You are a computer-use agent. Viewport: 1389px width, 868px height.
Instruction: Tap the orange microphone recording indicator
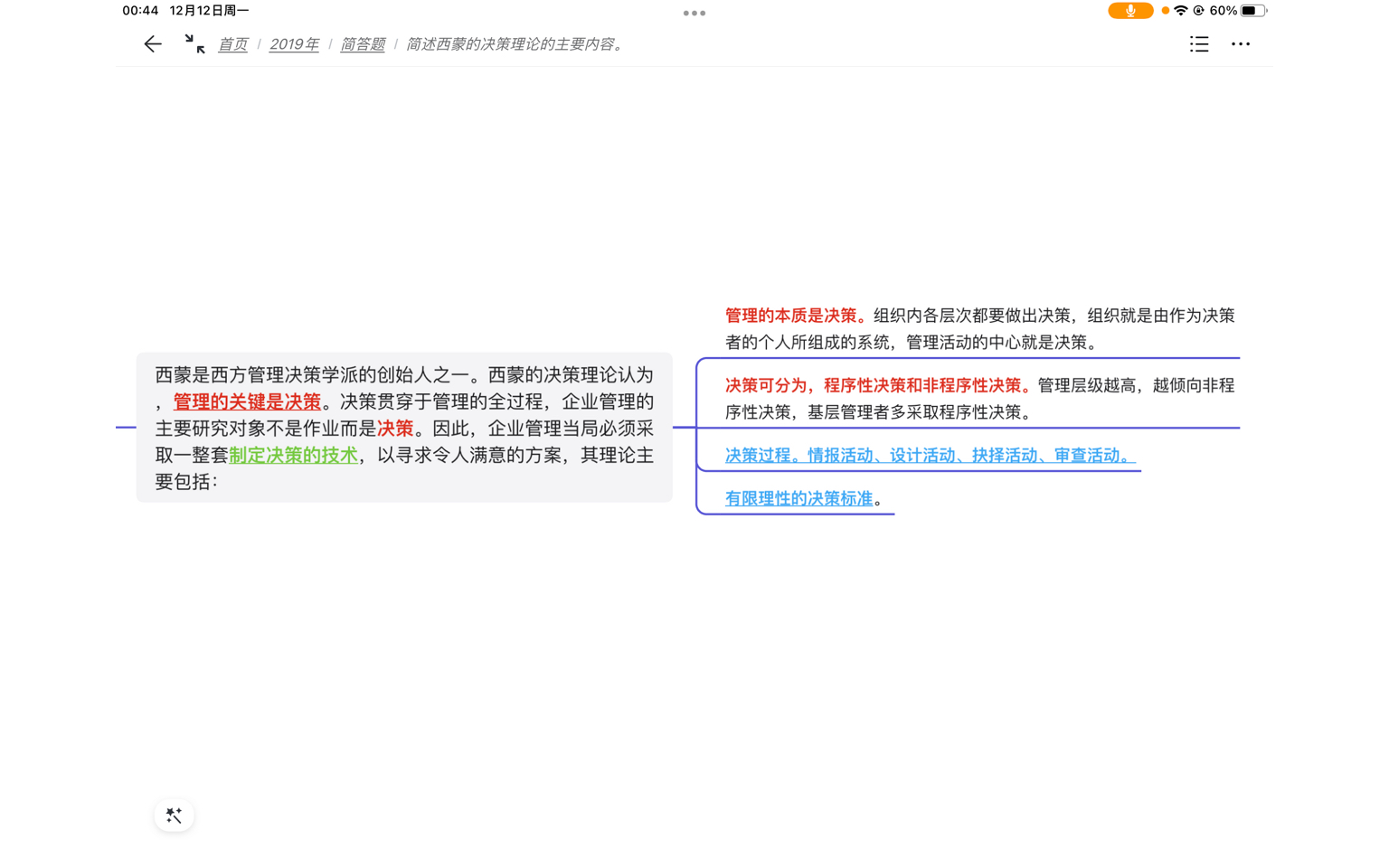pyautogui.click(x=1130, y=11)
